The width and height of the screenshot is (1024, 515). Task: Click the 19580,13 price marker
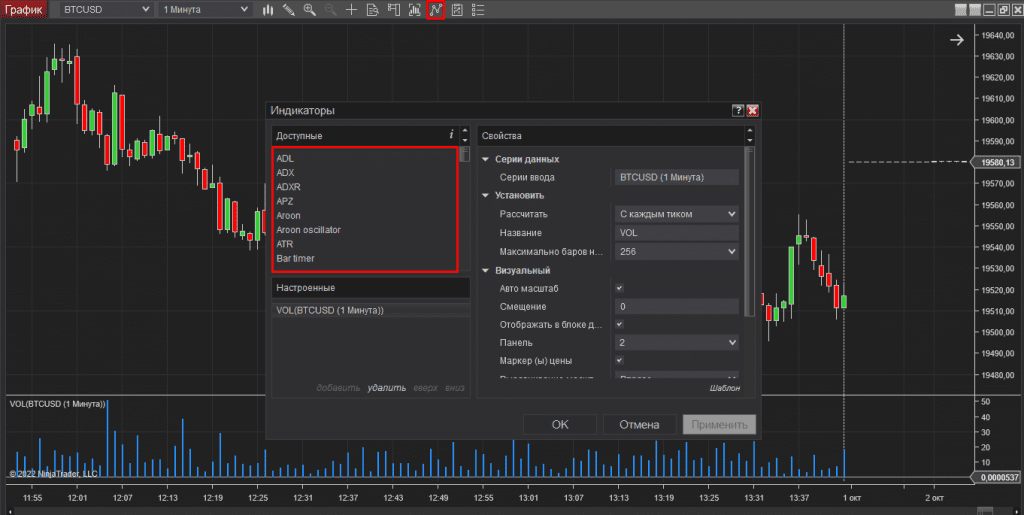997,163
